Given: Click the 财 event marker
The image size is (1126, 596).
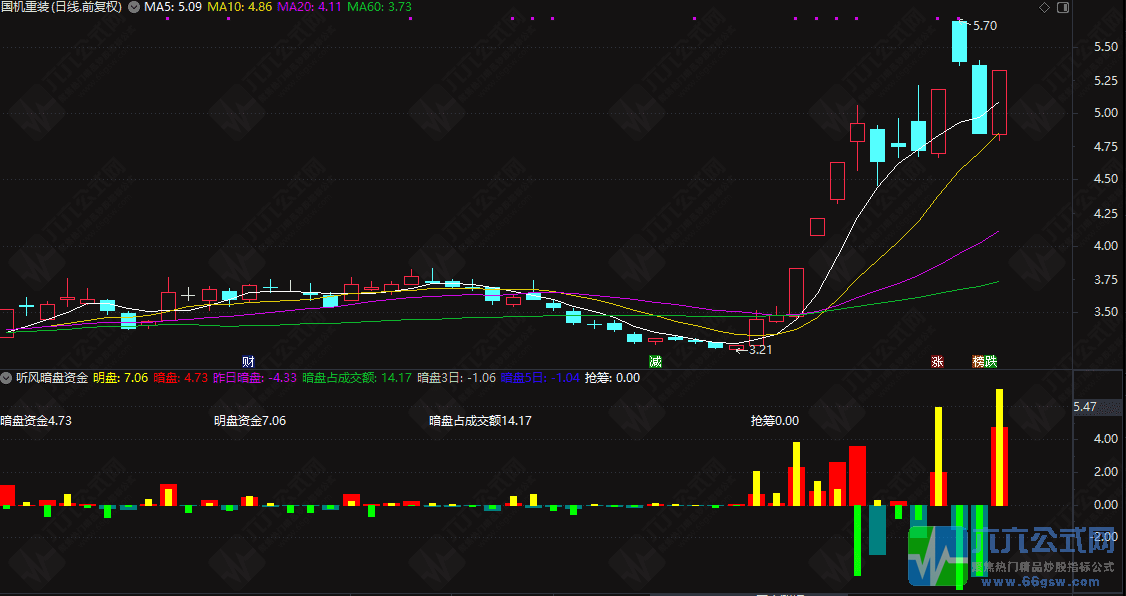Looking at the screenshot, I should pyautogui.click(x=248, y=361).
